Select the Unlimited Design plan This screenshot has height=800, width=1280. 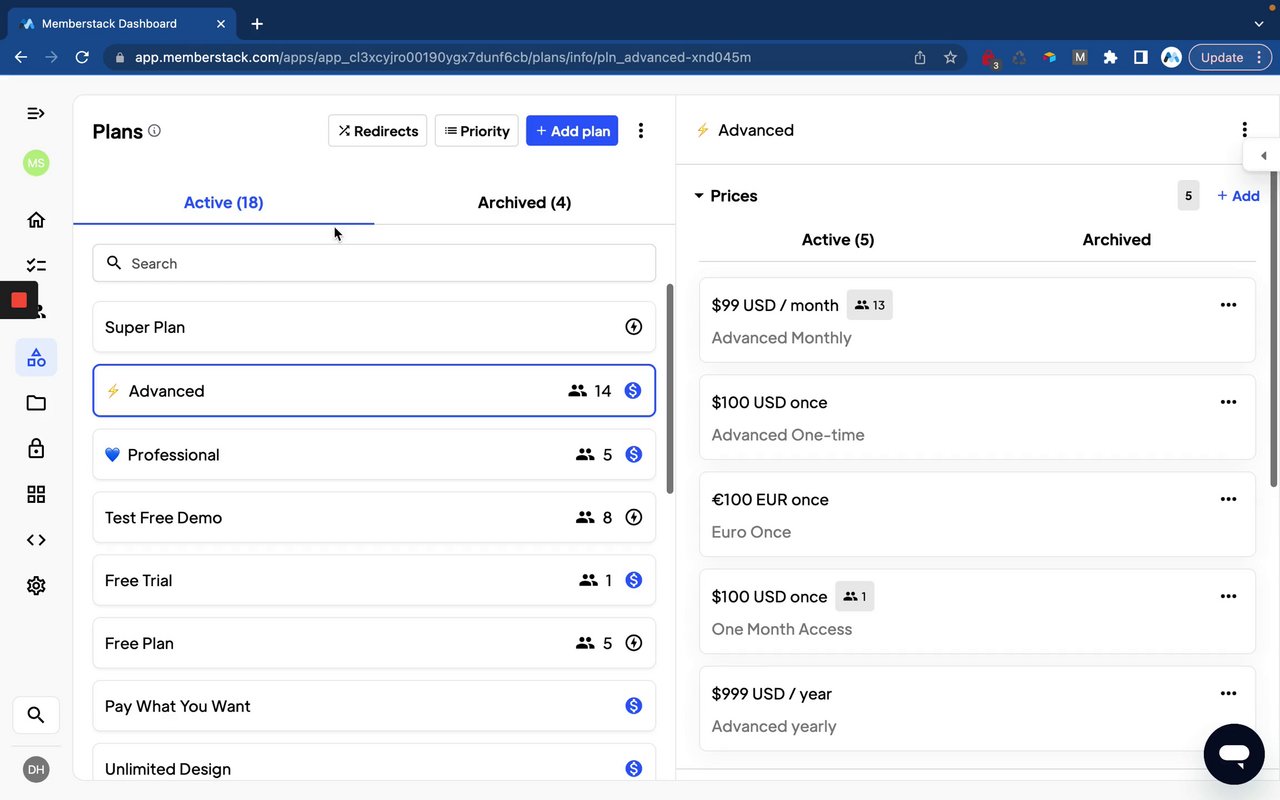(374, 762)
